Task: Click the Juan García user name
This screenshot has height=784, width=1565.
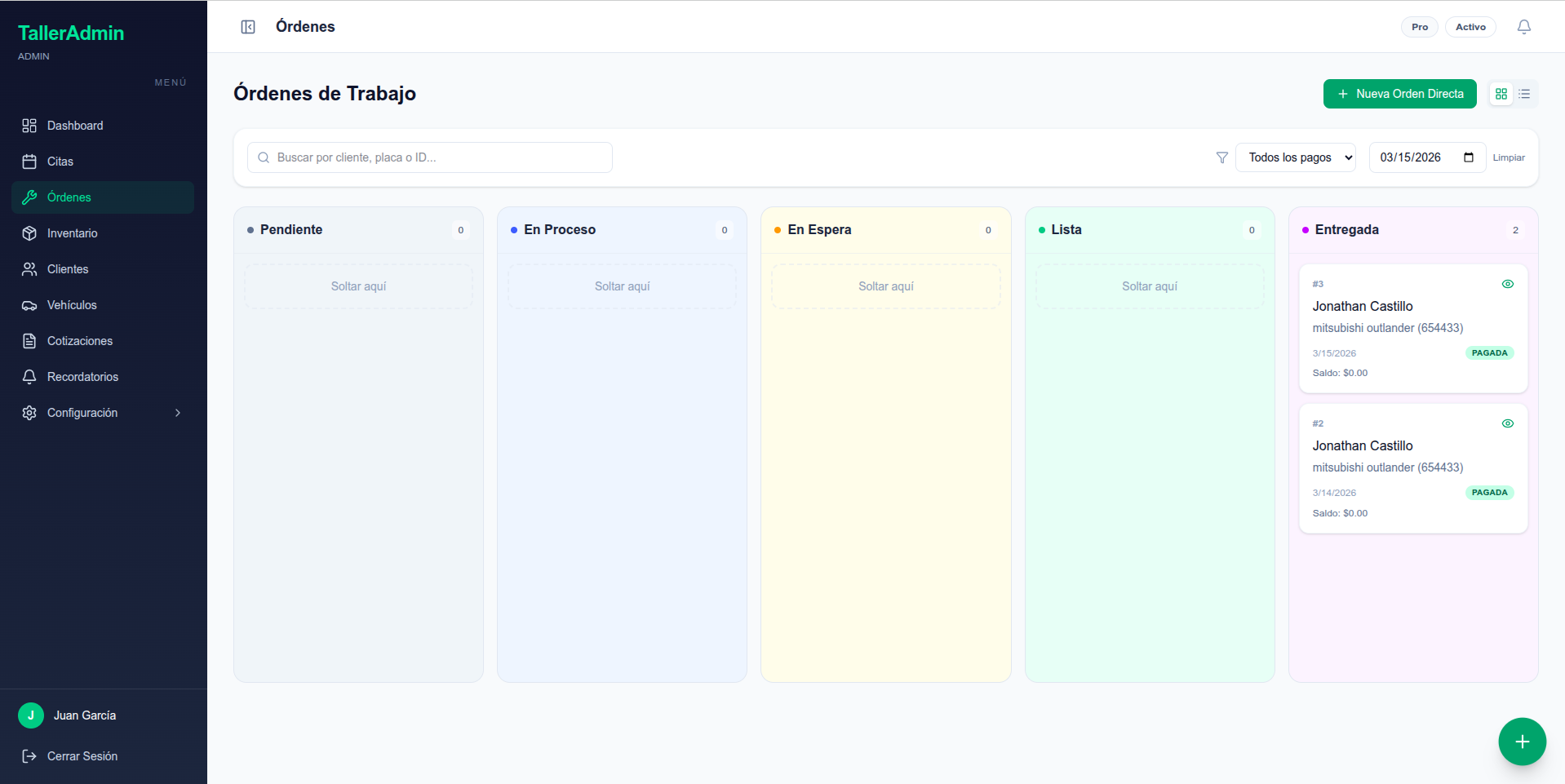Action: click(85, 715)
